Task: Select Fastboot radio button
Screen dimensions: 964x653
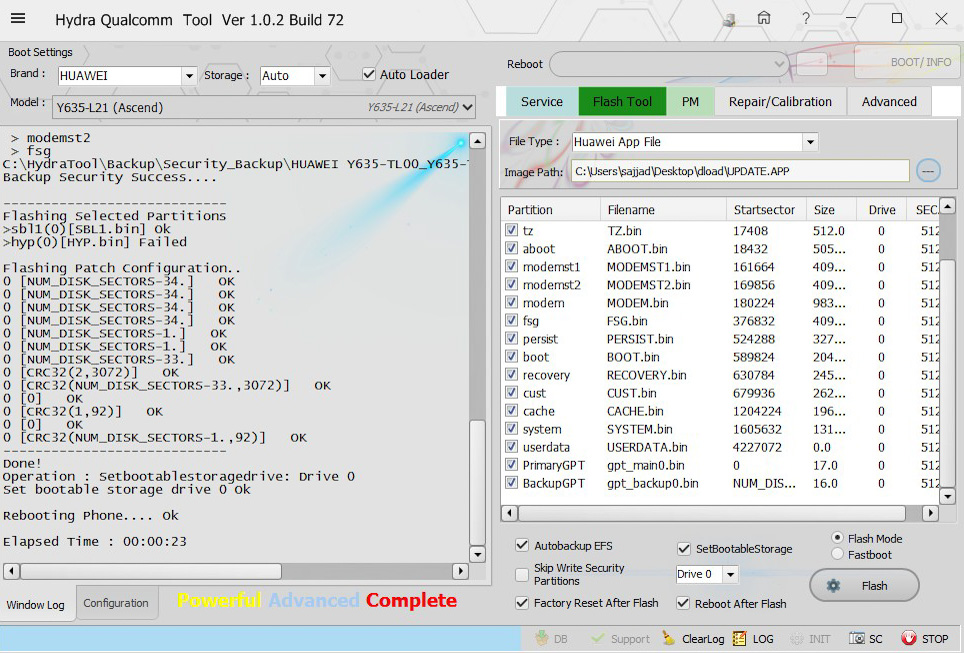Action: 837,554
